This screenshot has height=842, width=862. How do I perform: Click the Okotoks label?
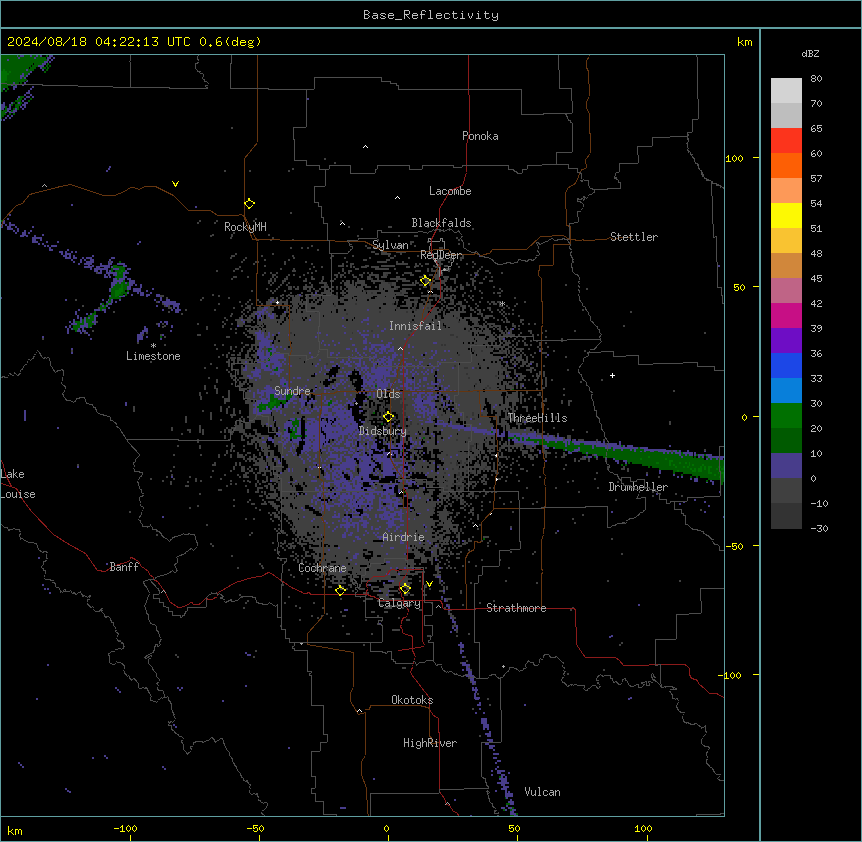pyautogui.click(x=412, y=700)
